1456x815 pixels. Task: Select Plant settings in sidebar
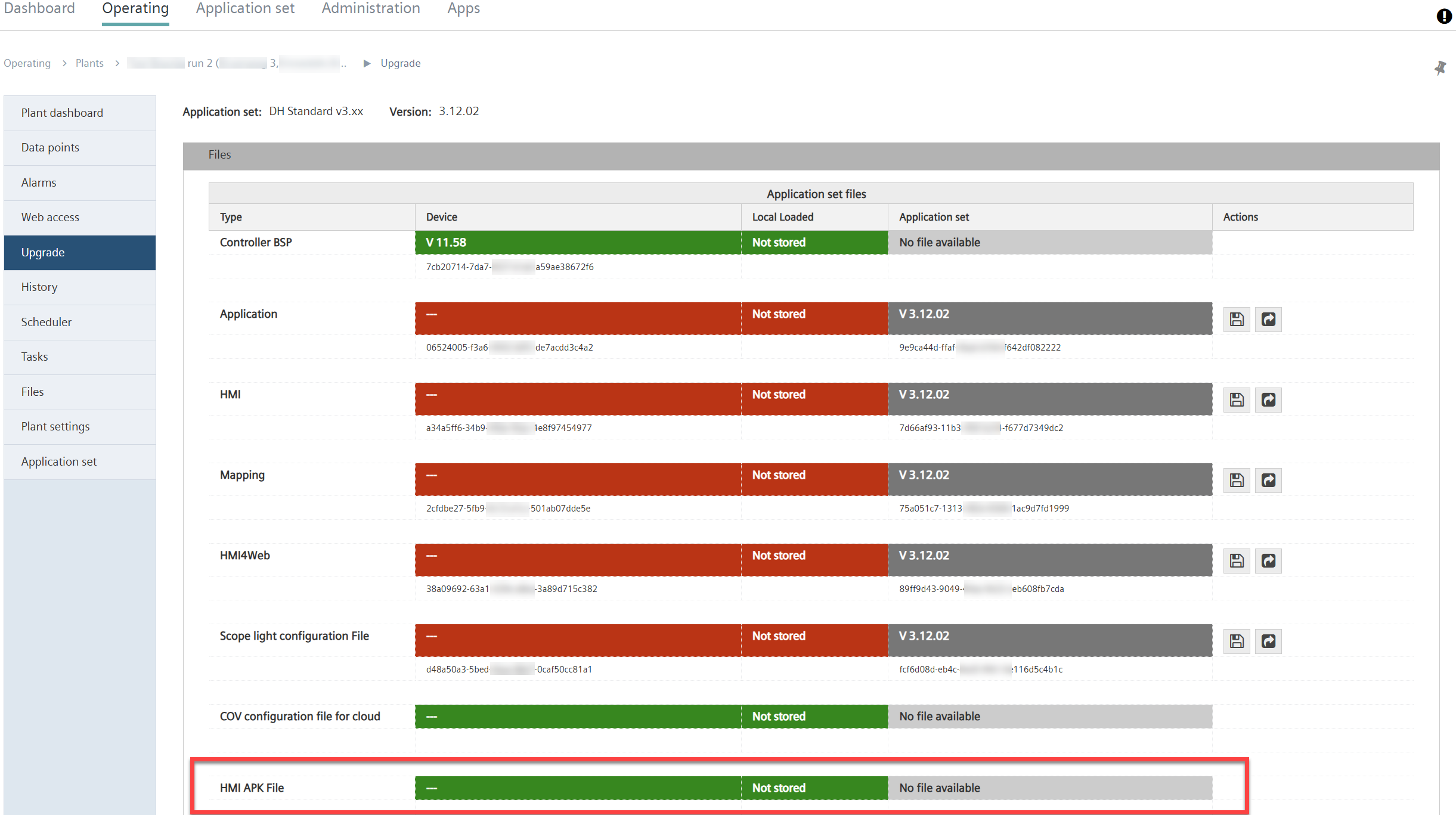[x=55, y=427]
